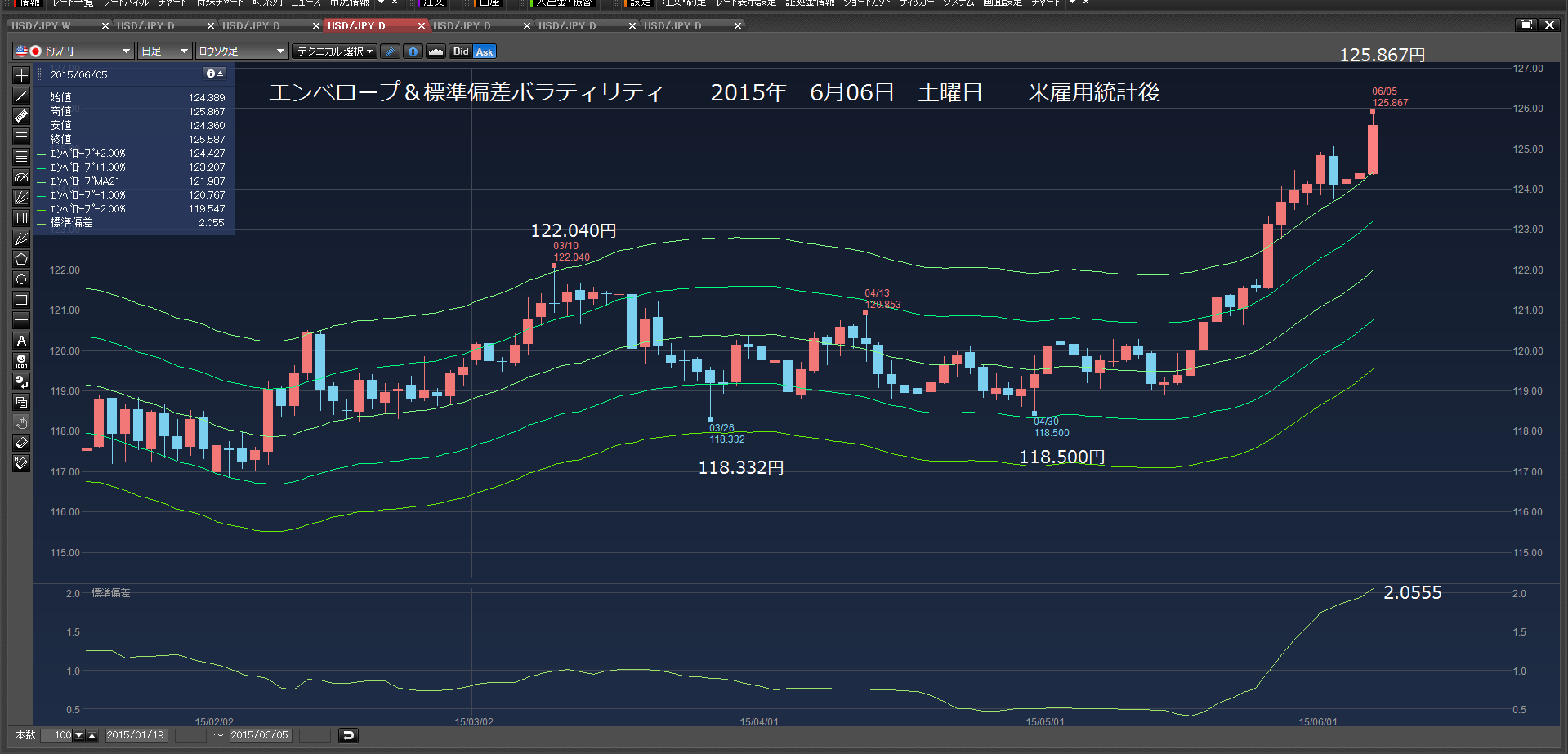This screenshot has width=1568, height=754.
Task: Open the 日足 timeframe dropdown
Action: (165, 51)
